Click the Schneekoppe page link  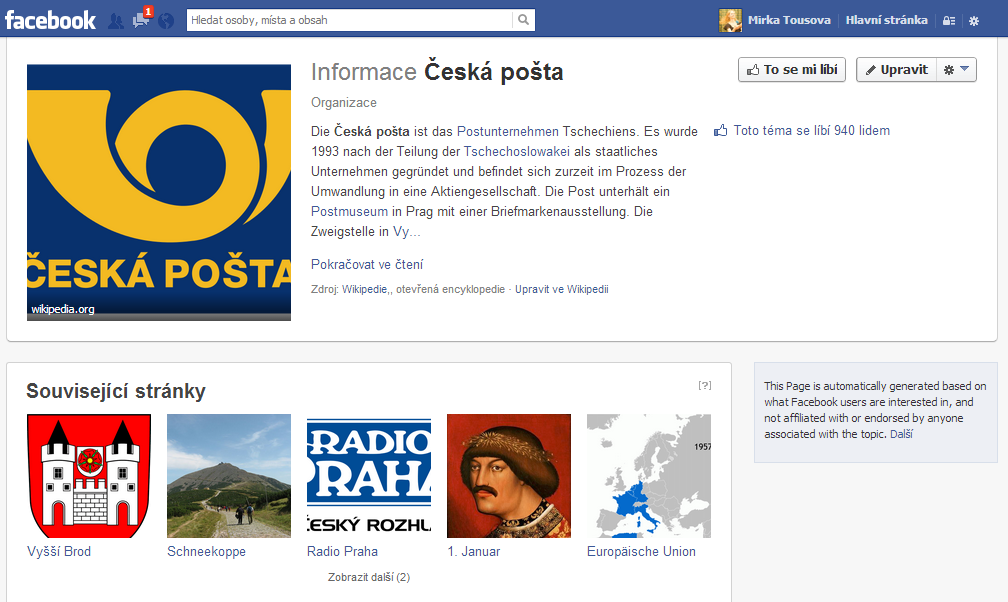coord(206,551)
